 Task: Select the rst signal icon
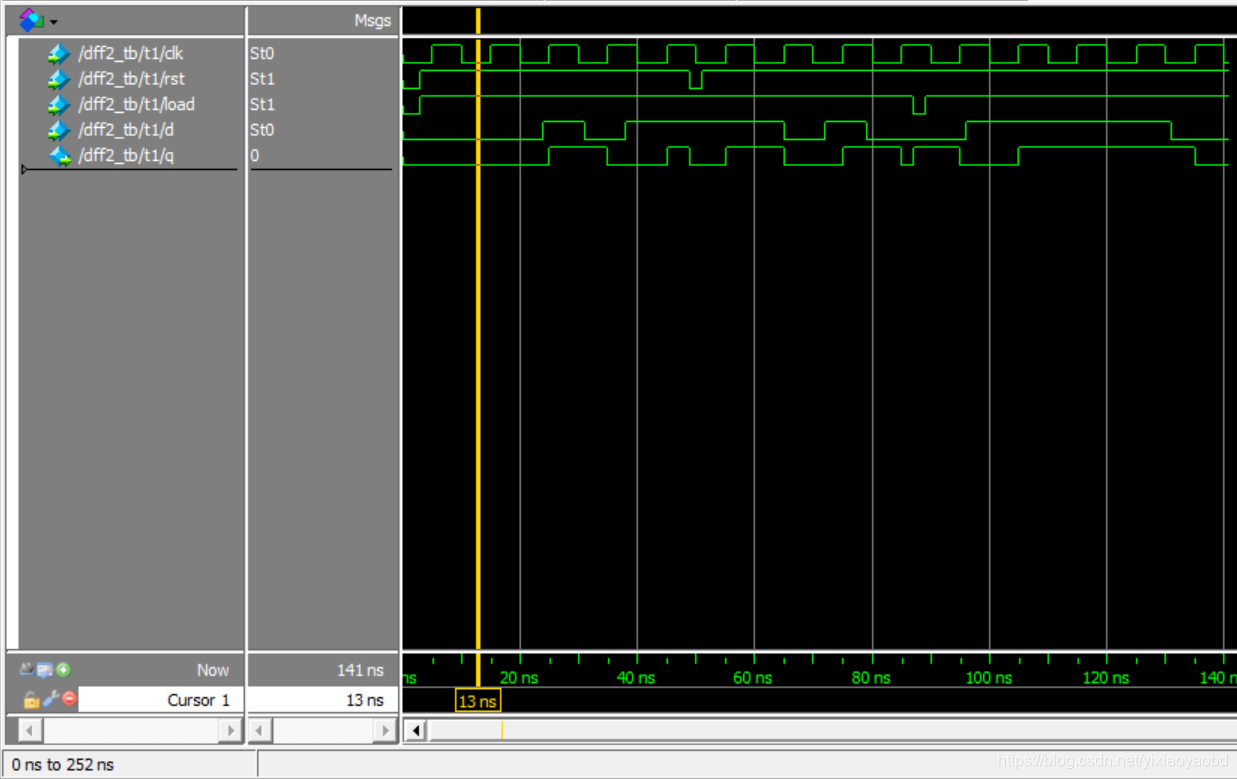tap(59, 79)
